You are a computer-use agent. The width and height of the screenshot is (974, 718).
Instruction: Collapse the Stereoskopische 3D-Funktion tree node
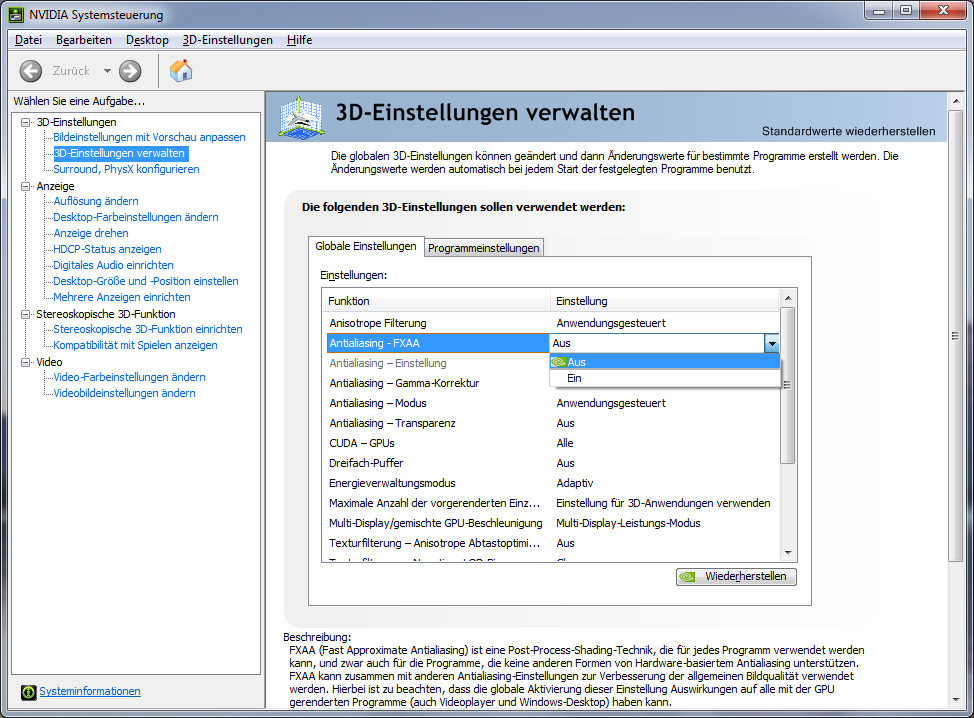coord(25,314)
